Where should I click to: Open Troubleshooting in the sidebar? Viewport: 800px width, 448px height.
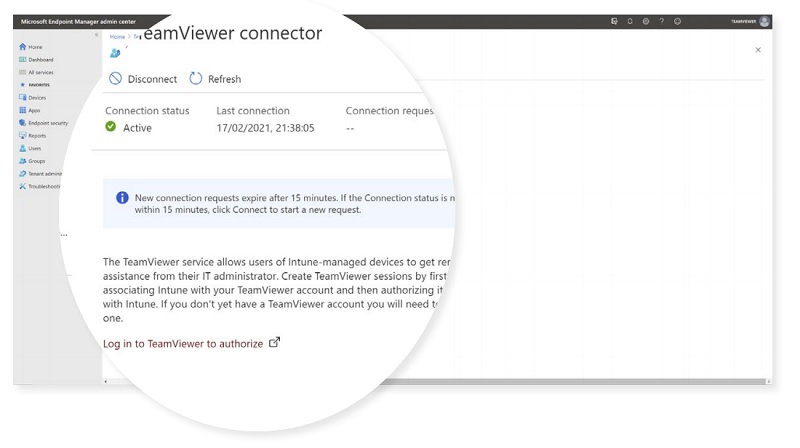pyautogui.click(x=39, y=187)
